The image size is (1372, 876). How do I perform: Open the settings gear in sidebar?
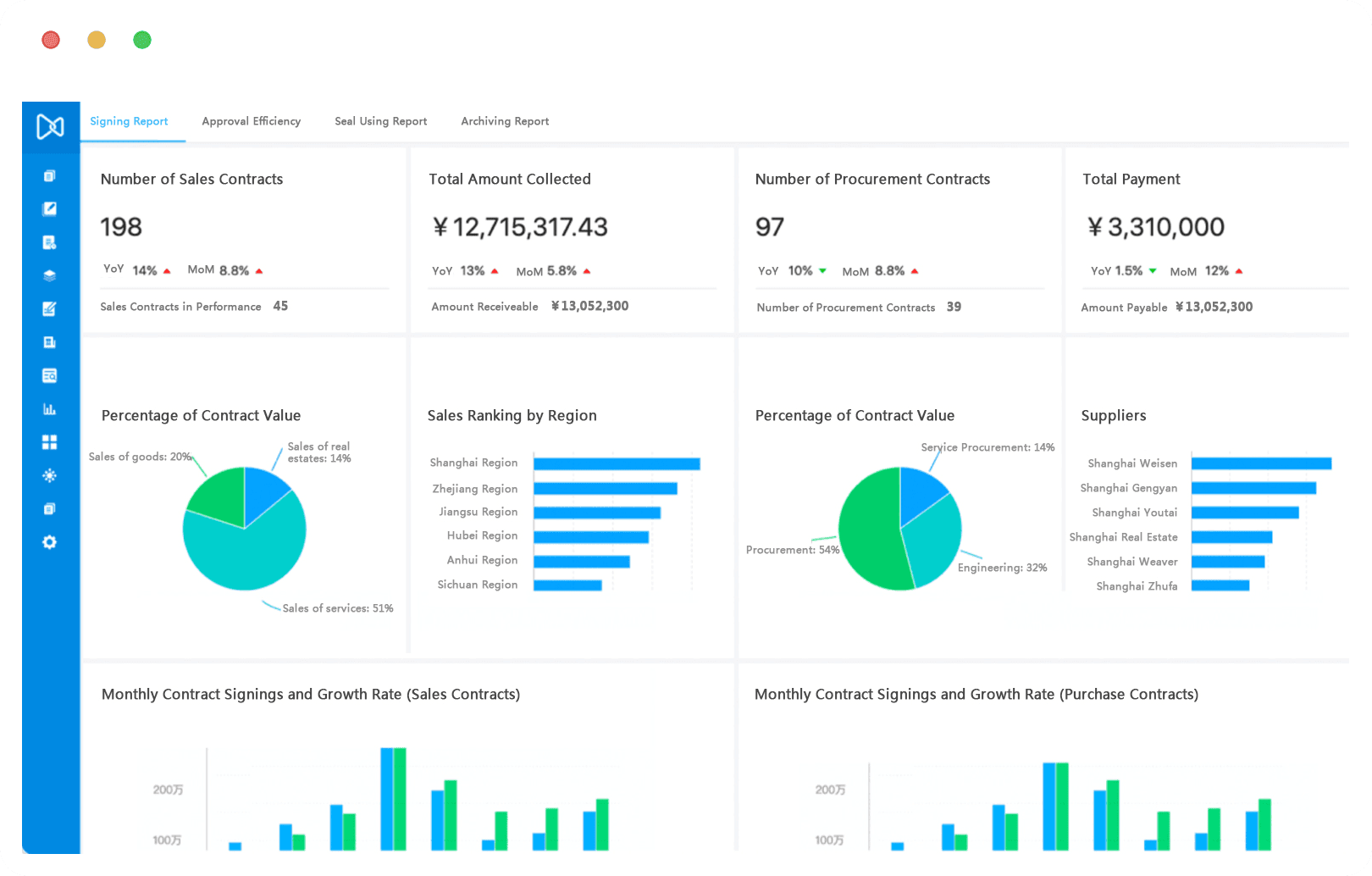coord(50,542)
